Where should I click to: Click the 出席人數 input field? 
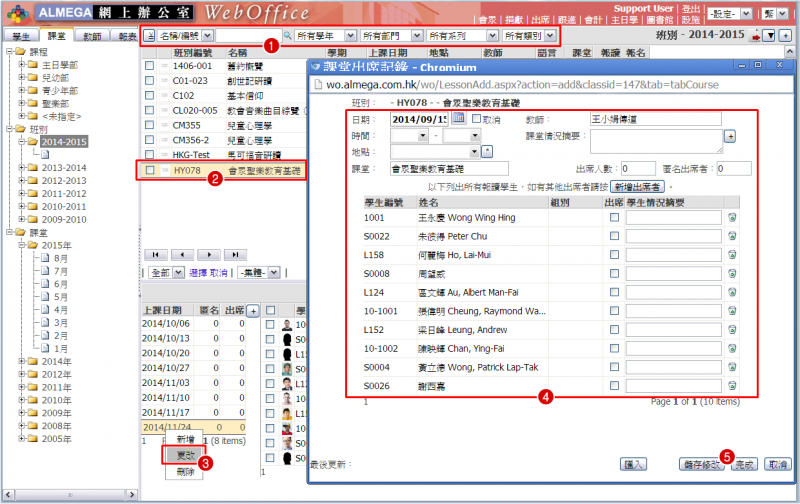point(638,168)
